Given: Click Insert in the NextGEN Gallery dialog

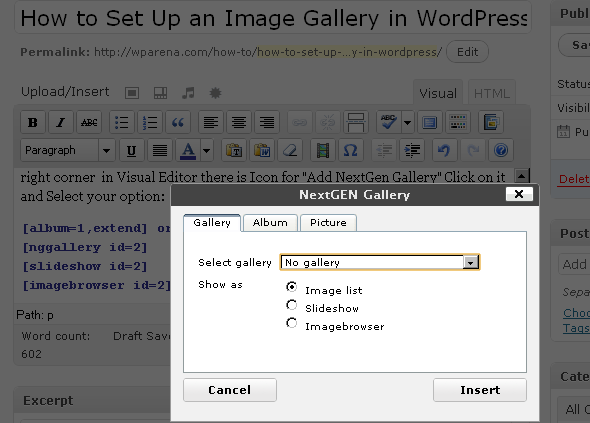Looking at the screenshot, I should tap(480, 390).
